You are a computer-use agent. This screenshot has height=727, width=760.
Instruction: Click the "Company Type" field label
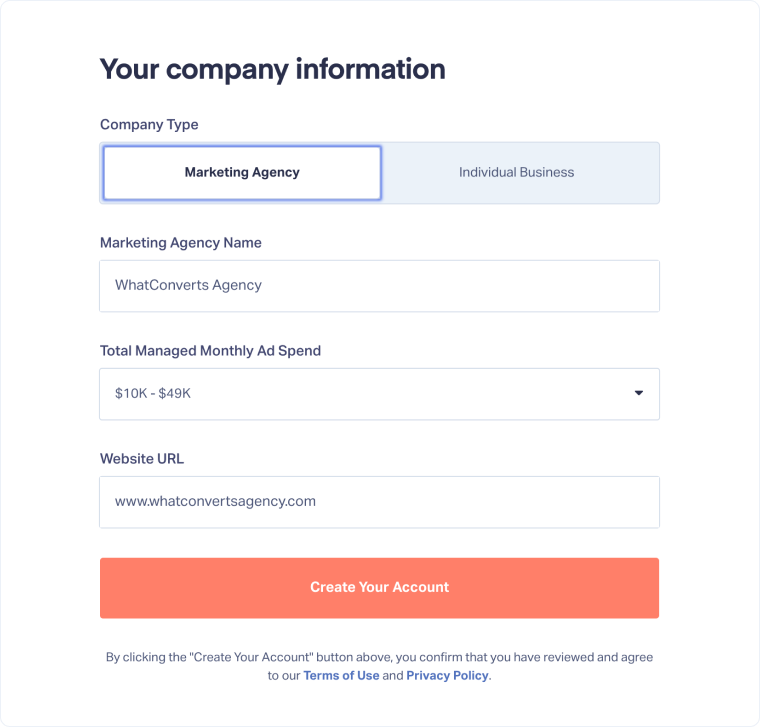(x=149, y=125)
